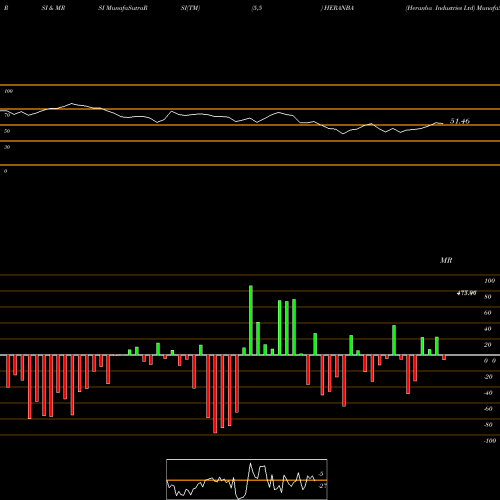Select the 'SI MunafaSutraR' header text

pos(123,8)
